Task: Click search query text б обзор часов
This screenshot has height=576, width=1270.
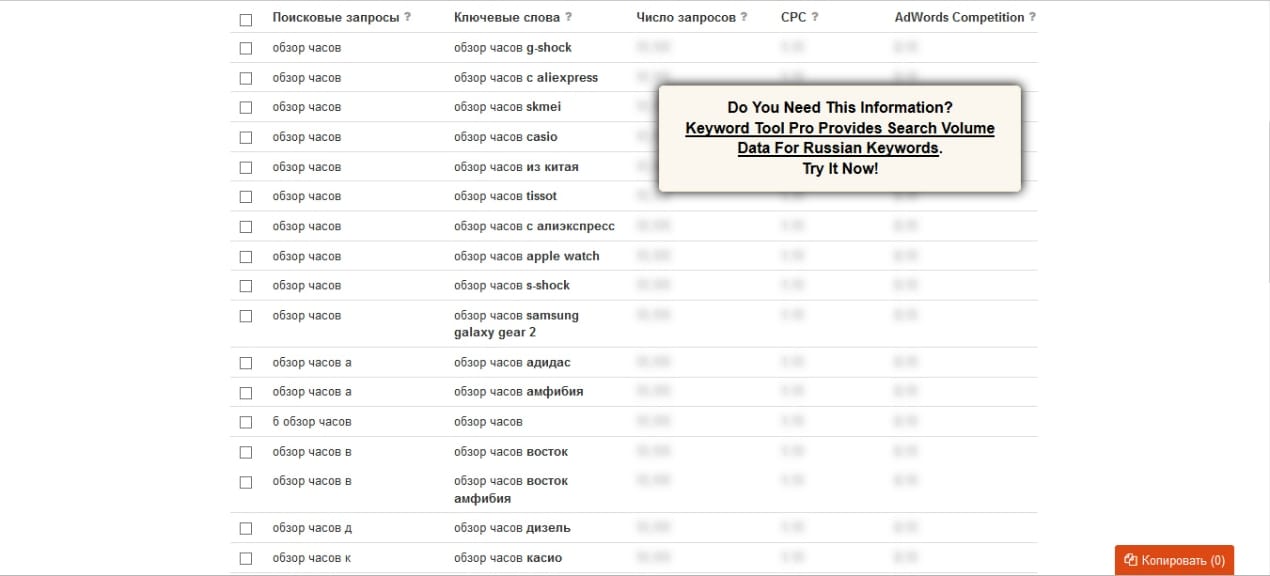Action: [x=312, y=422]
